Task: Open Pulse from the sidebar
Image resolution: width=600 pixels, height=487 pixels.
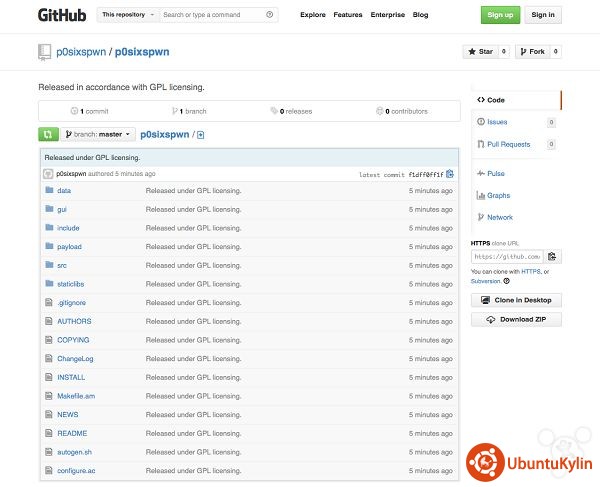Action: pos(495,173)
